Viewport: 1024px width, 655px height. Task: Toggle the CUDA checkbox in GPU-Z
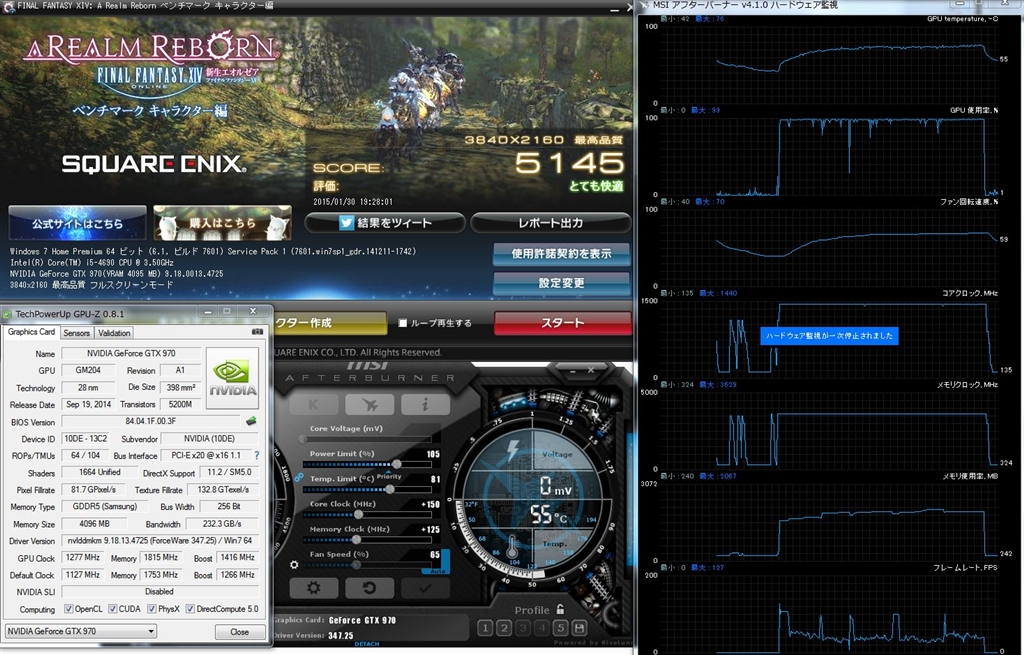(112, 609)
